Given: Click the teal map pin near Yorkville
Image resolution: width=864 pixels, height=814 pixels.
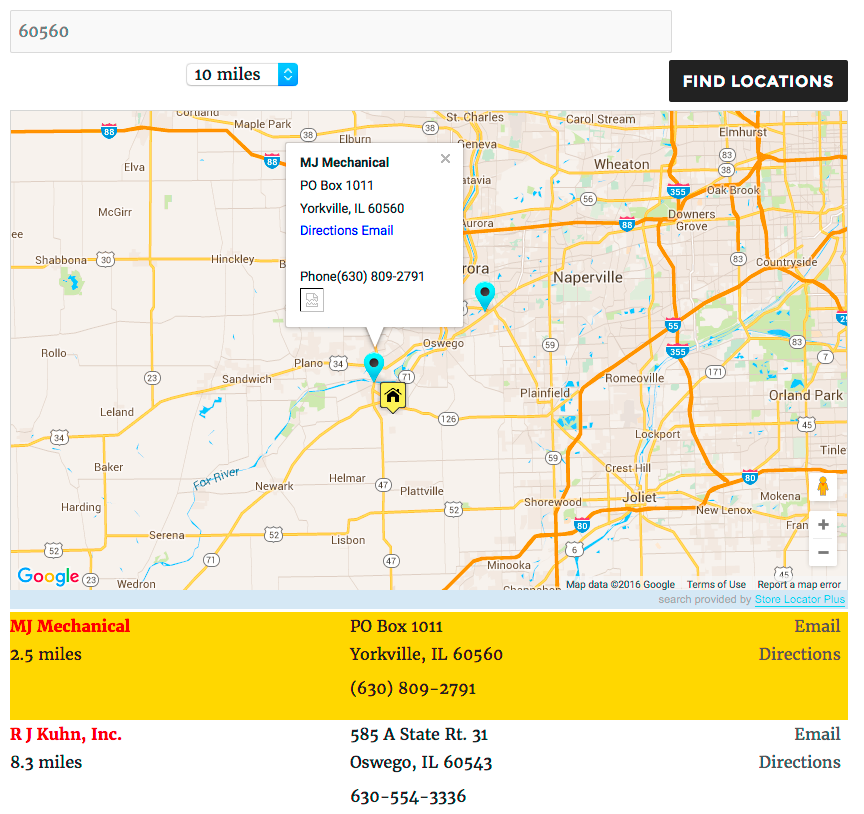Looking at the screenshot, I should tap(374, 367).
